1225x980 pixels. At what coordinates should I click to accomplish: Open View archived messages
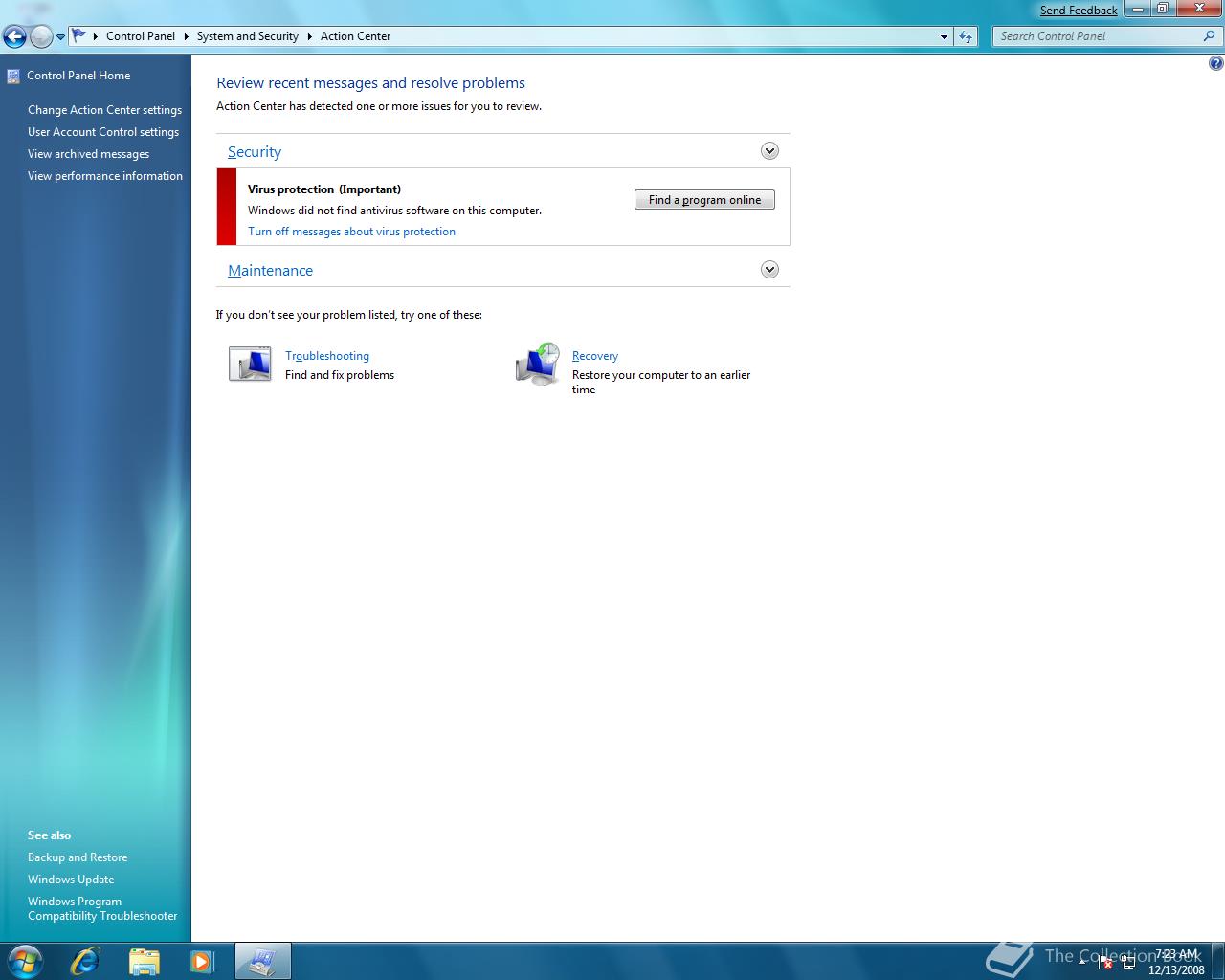point(88,154)
